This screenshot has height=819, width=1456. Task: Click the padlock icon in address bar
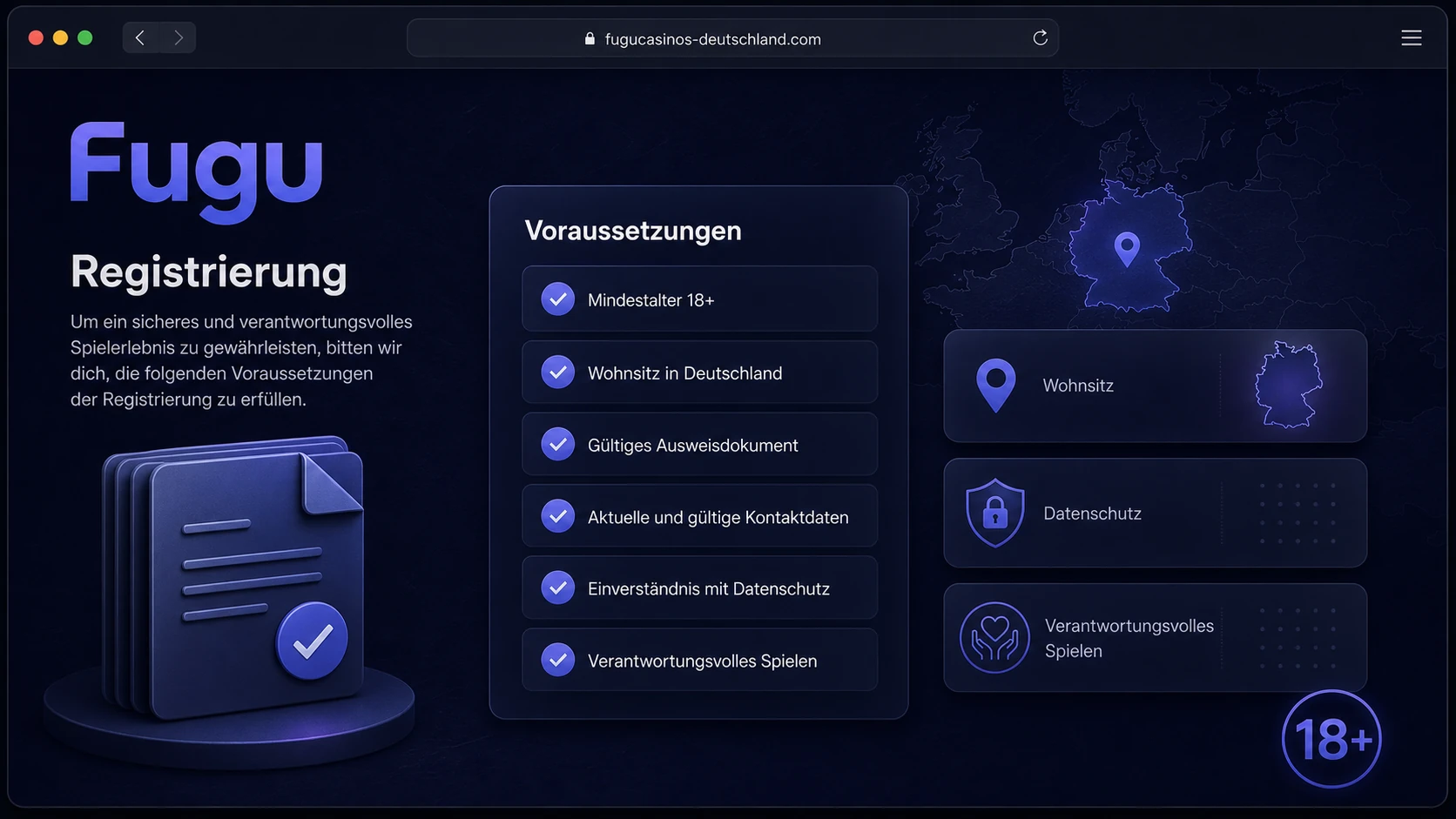(590, 38)
